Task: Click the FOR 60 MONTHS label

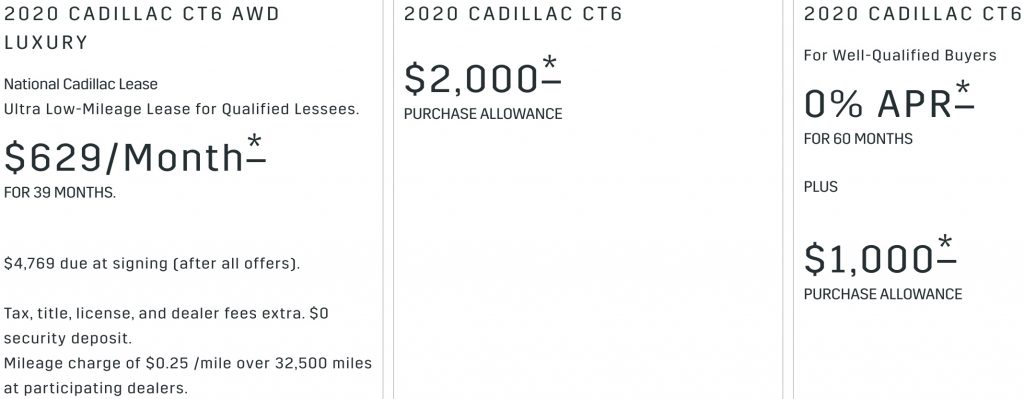Action: tap(858, 139)
